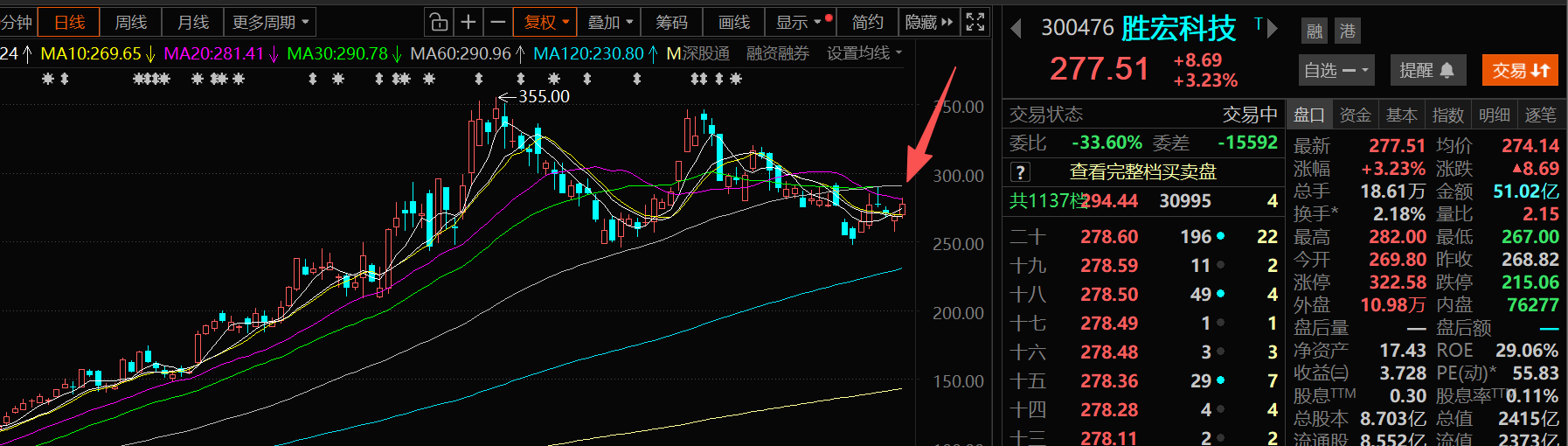1568x446 pixels.
Task: Click stock code 300476
Action: tap(1077, 28)
